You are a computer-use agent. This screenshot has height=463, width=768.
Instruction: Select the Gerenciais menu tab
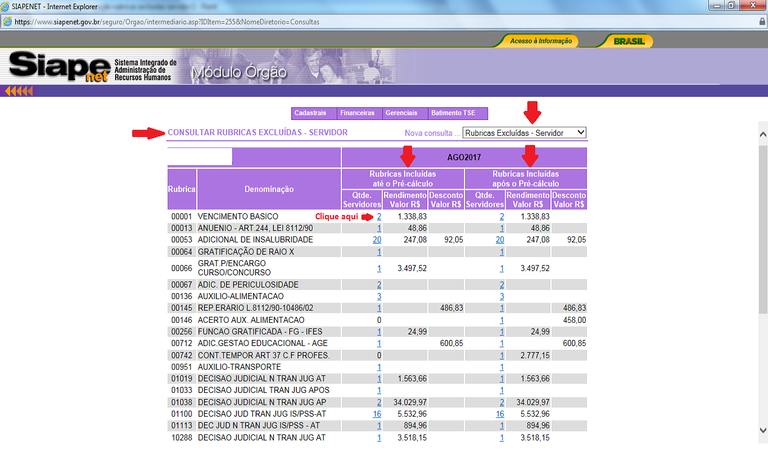[x=403, y=113]
